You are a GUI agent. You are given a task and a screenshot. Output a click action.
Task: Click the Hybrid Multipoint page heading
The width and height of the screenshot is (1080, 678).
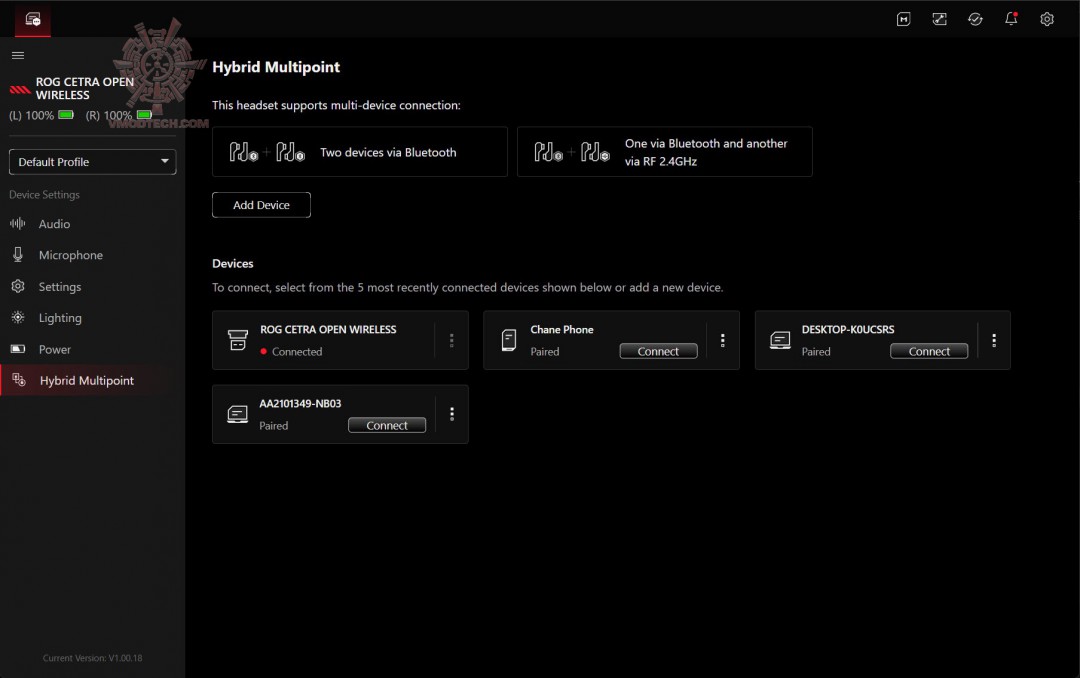[x=276, y=67]
